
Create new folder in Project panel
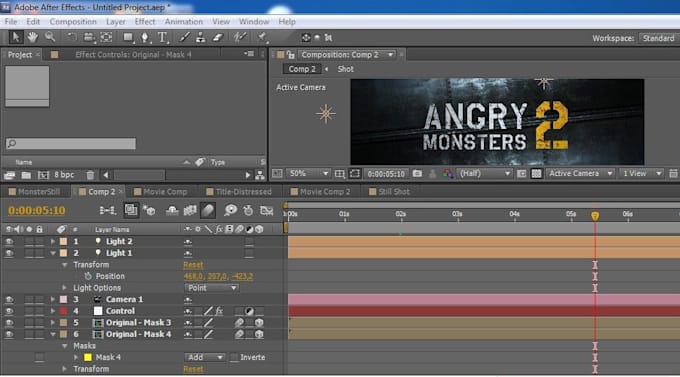pyautogui.click(x=26, y=175)
